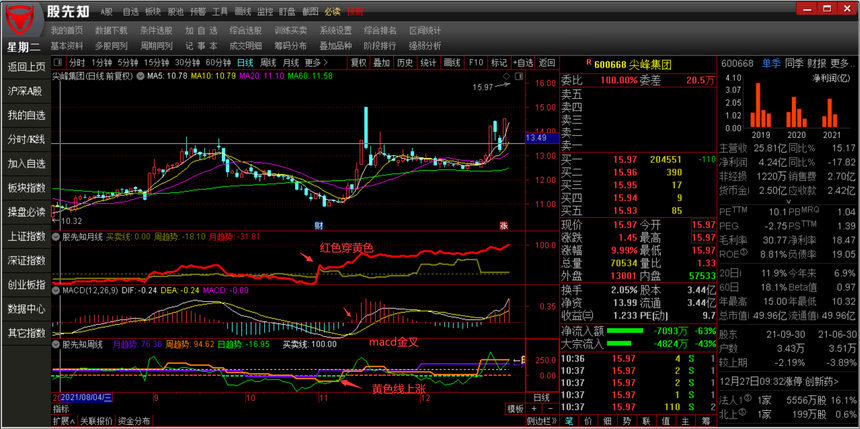Open dropdown beside MACD(12,26,9) indicator

click(56, 290)
